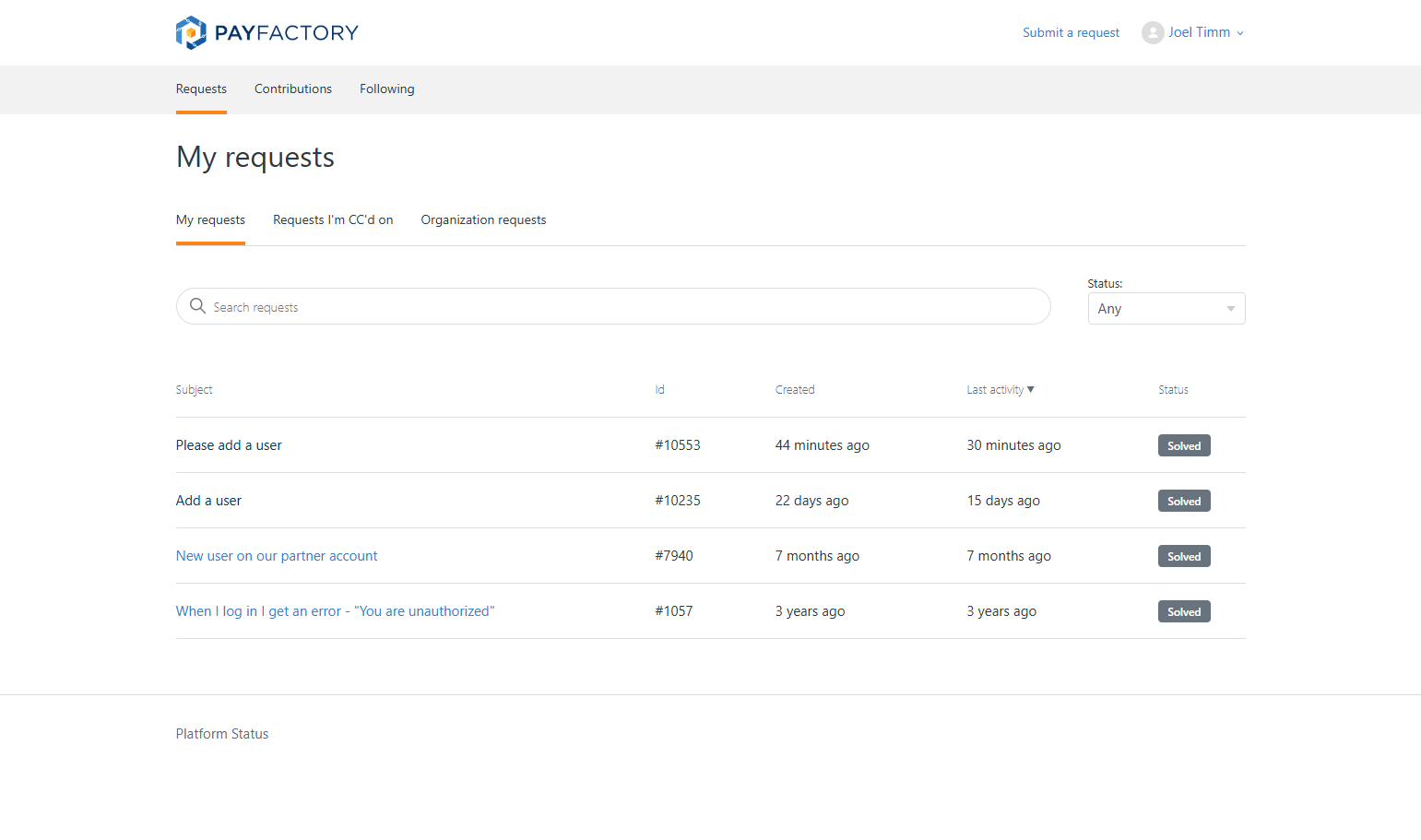Image resolution: width=1421 pixels, height=840 pixels.
Task: Click the Solved badge for request #10553
Action: 1184,445
